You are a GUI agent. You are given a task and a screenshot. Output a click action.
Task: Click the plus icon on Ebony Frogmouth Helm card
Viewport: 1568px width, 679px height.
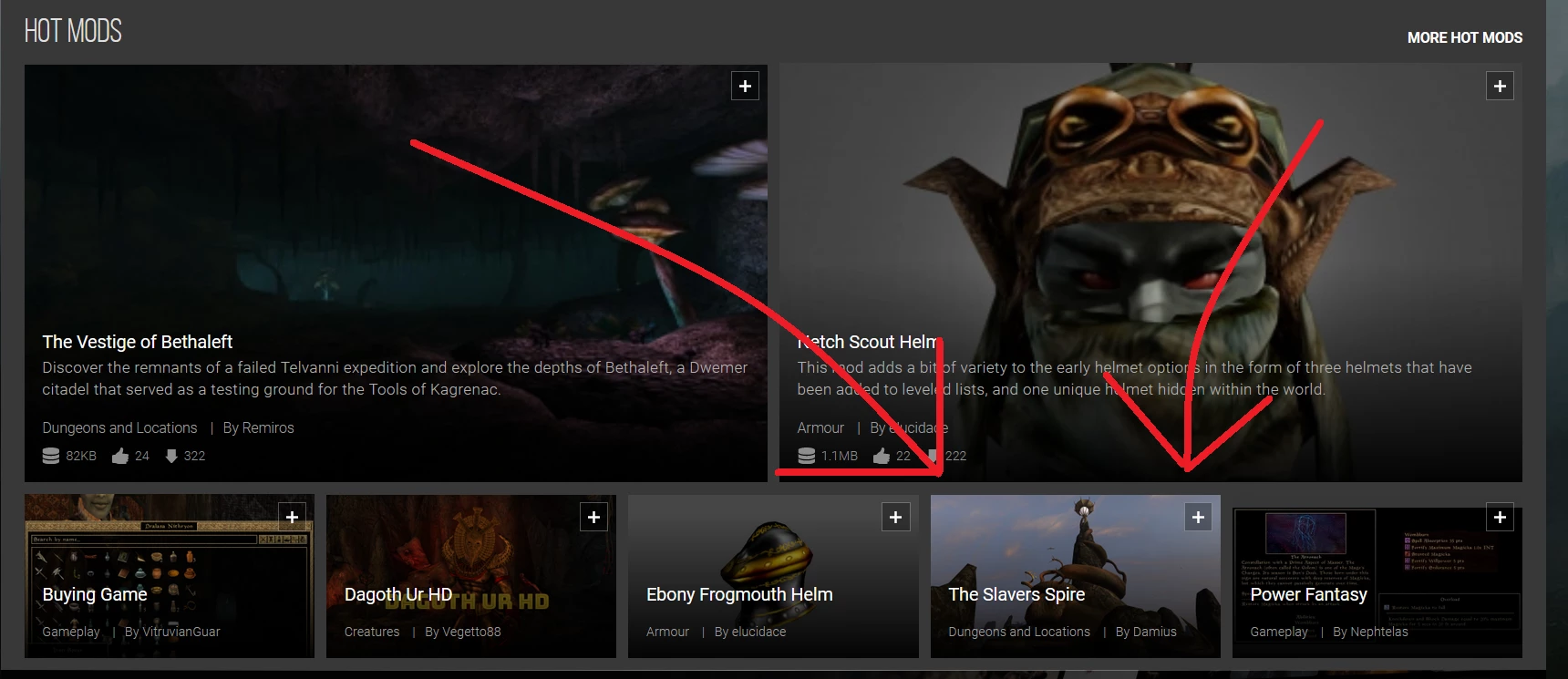click(x=895, y=517)
